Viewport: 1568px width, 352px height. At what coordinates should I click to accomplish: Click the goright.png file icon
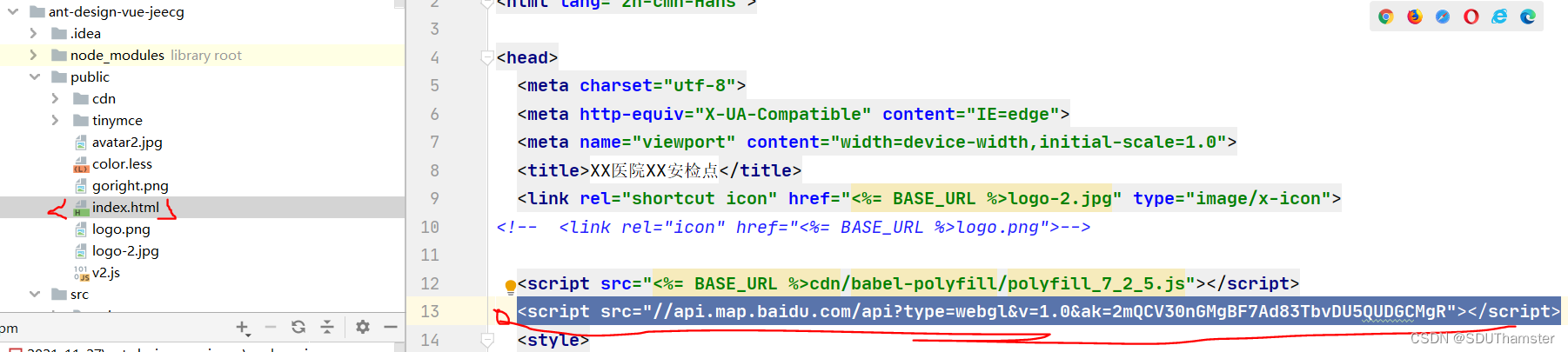(x=81, y=186)
